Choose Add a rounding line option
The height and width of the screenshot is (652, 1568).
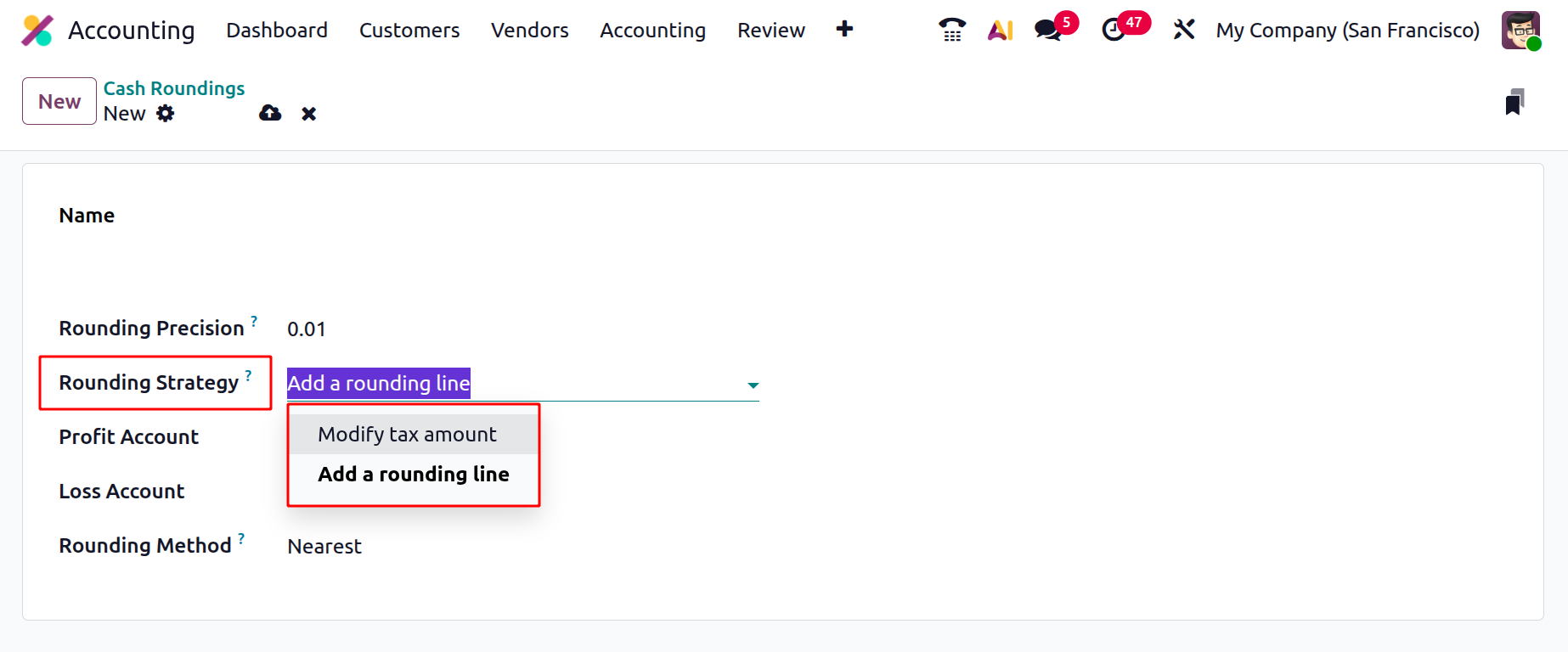(414, 475)
